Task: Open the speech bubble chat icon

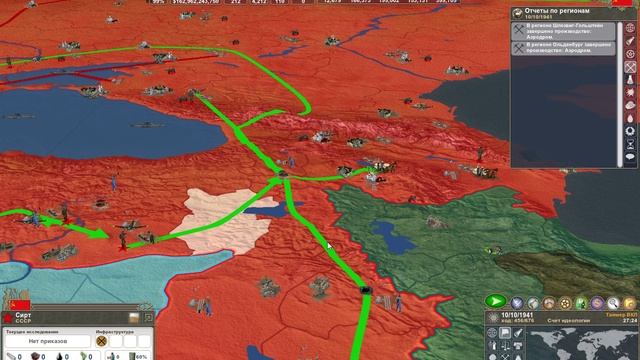Action: pos(630,157)
